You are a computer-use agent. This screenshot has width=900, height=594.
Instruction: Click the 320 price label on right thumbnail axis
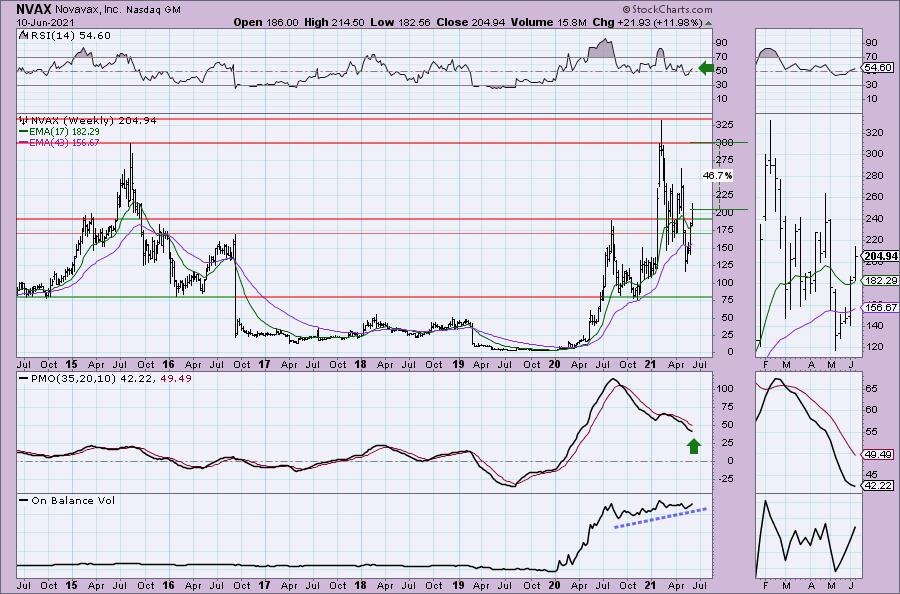875,133
